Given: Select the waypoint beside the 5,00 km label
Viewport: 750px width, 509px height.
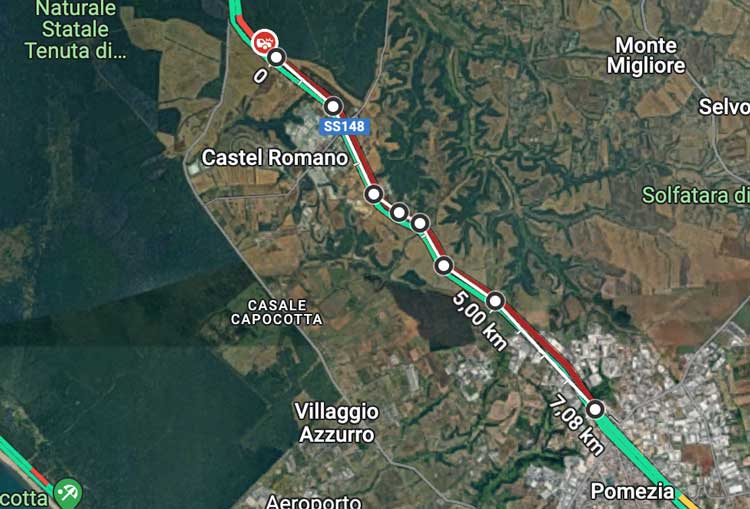Looking at the screenshot, I should click(495, 301).
